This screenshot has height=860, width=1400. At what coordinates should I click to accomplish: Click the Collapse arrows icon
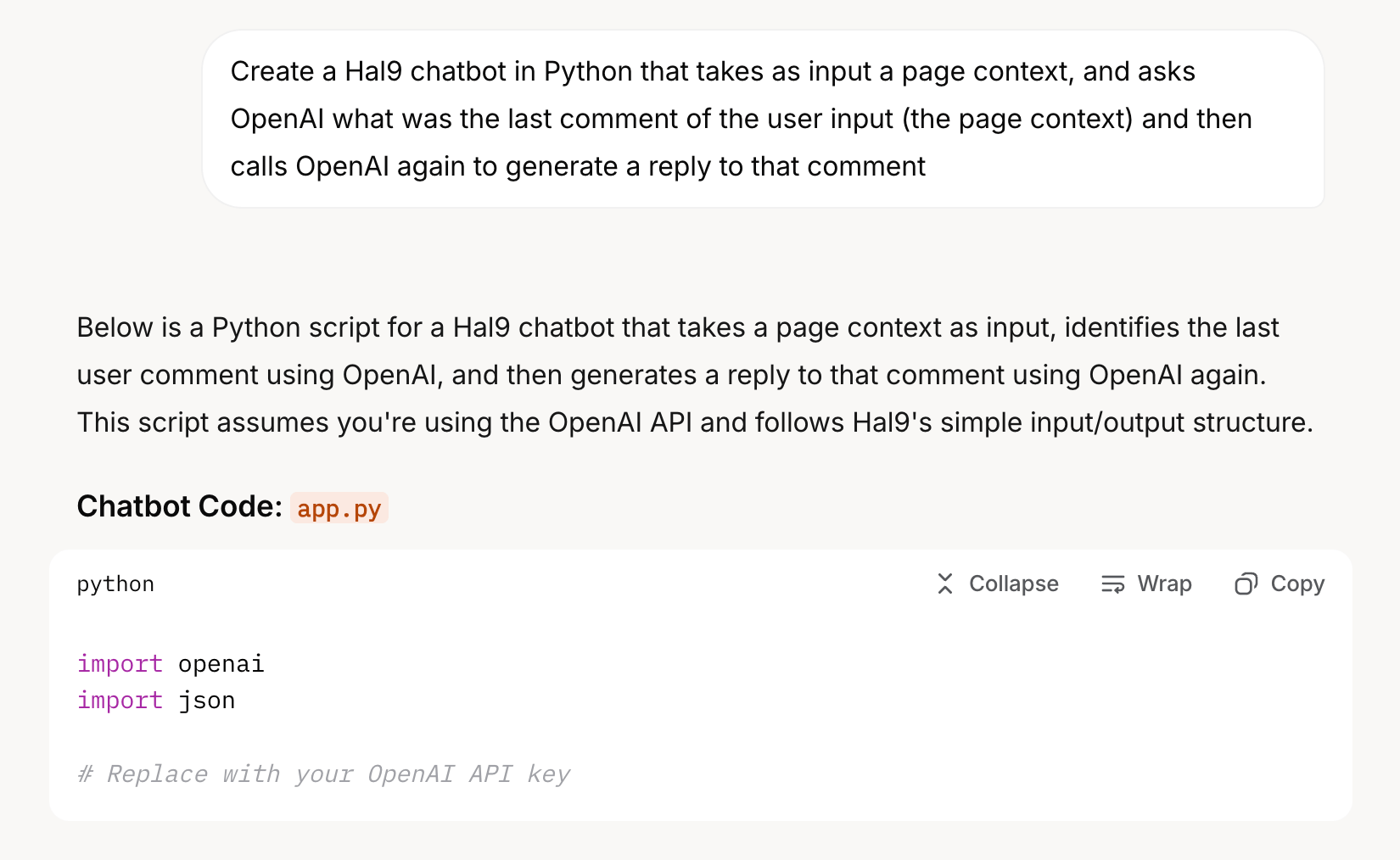pyautogui.click(x=945, y=584)
